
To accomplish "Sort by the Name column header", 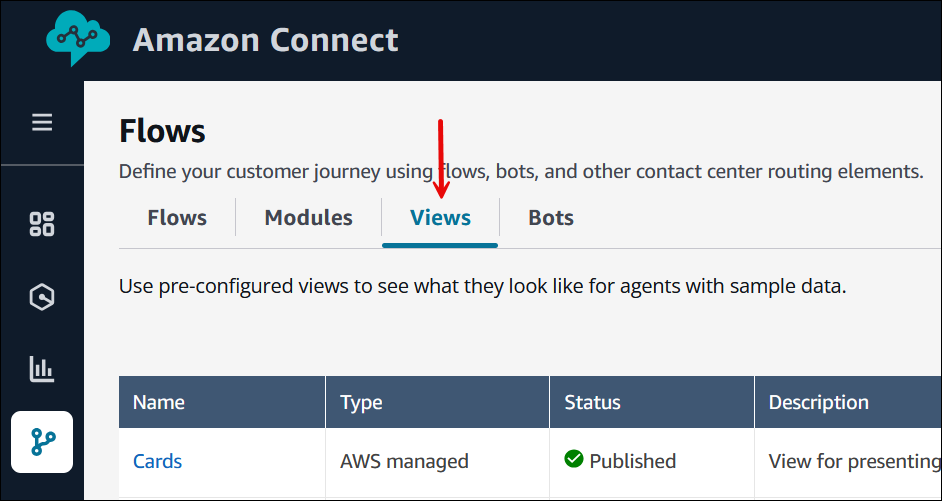I will 159,403.
